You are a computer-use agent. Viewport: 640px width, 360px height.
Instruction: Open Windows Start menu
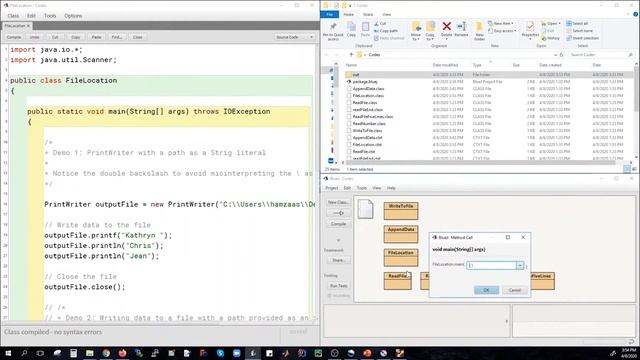[8, 353]
